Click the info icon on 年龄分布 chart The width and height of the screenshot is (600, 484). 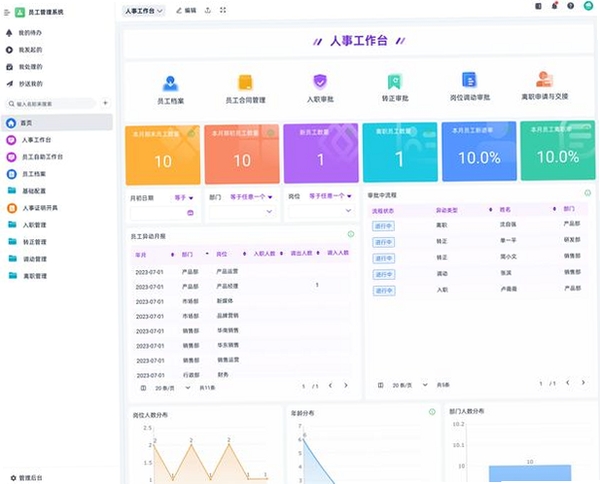point(432,412)
